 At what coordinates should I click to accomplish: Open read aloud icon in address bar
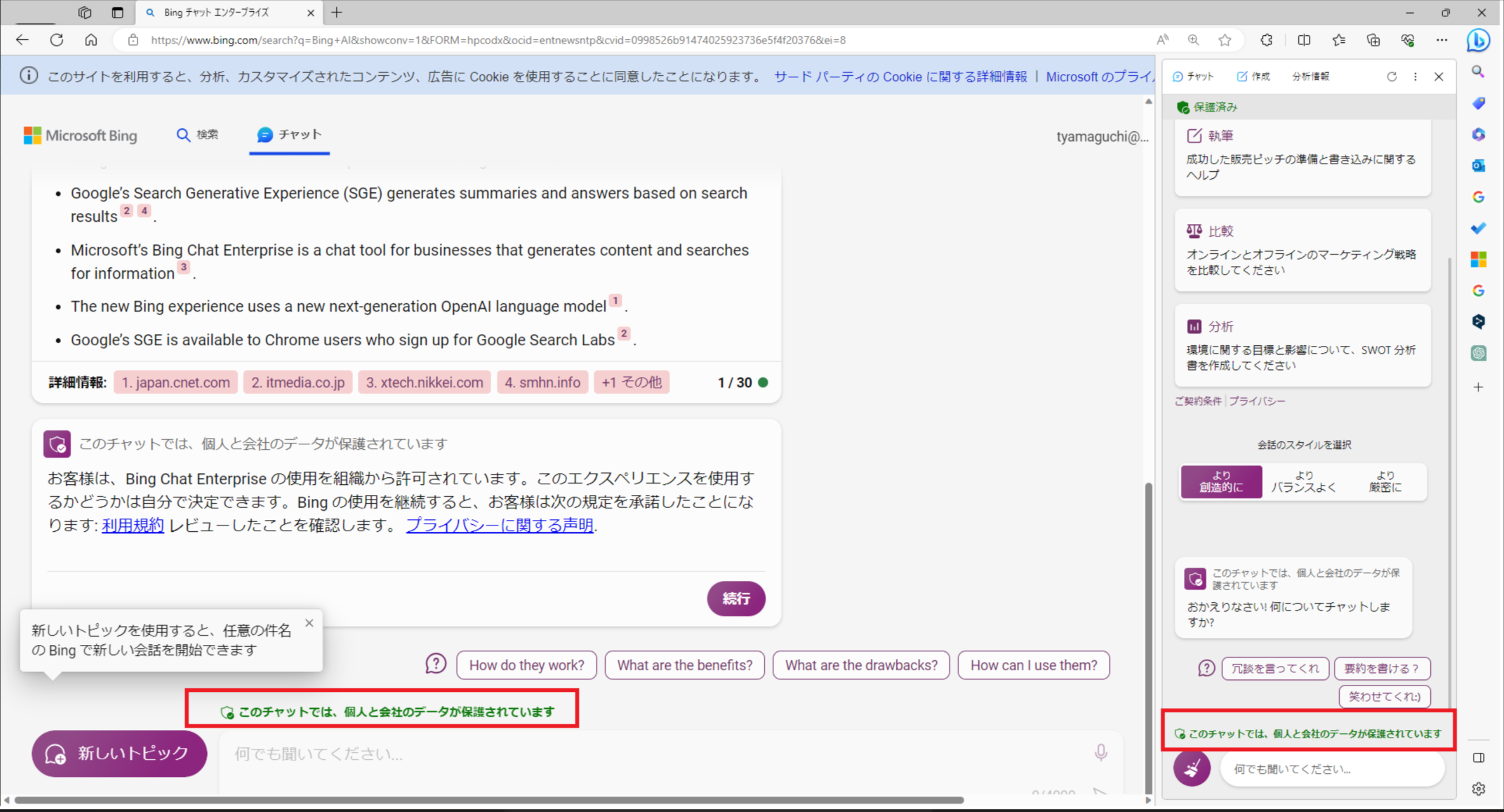point(1162,40)
